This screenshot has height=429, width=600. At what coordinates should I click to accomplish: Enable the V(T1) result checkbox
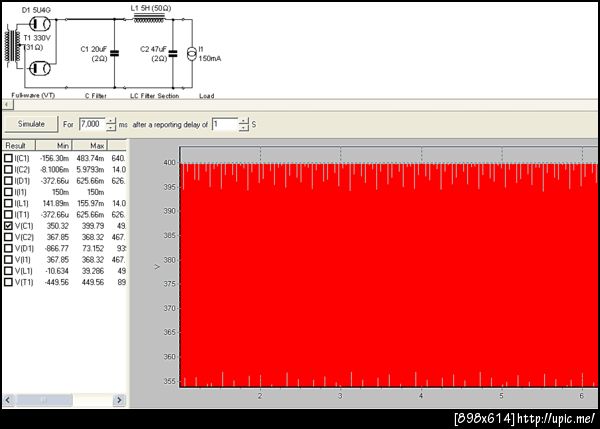tap(8, 282)
